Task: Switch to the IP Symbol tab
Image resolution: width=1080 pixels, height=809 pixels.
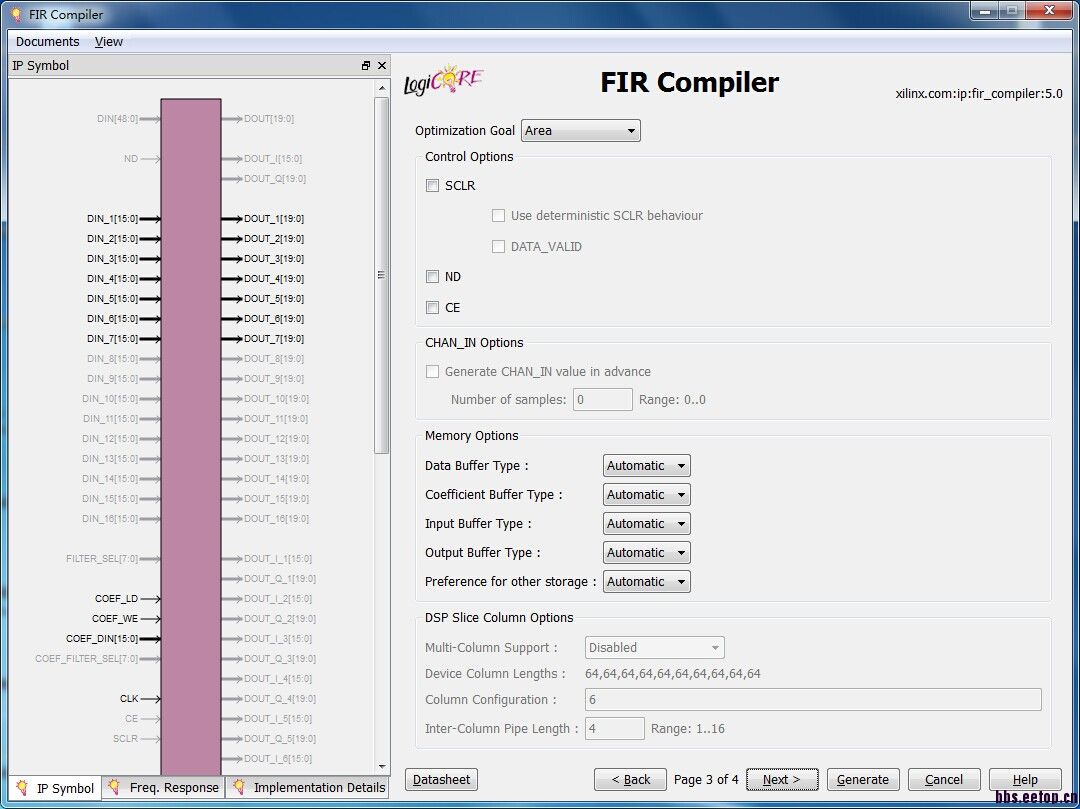Action: (56, 788)
